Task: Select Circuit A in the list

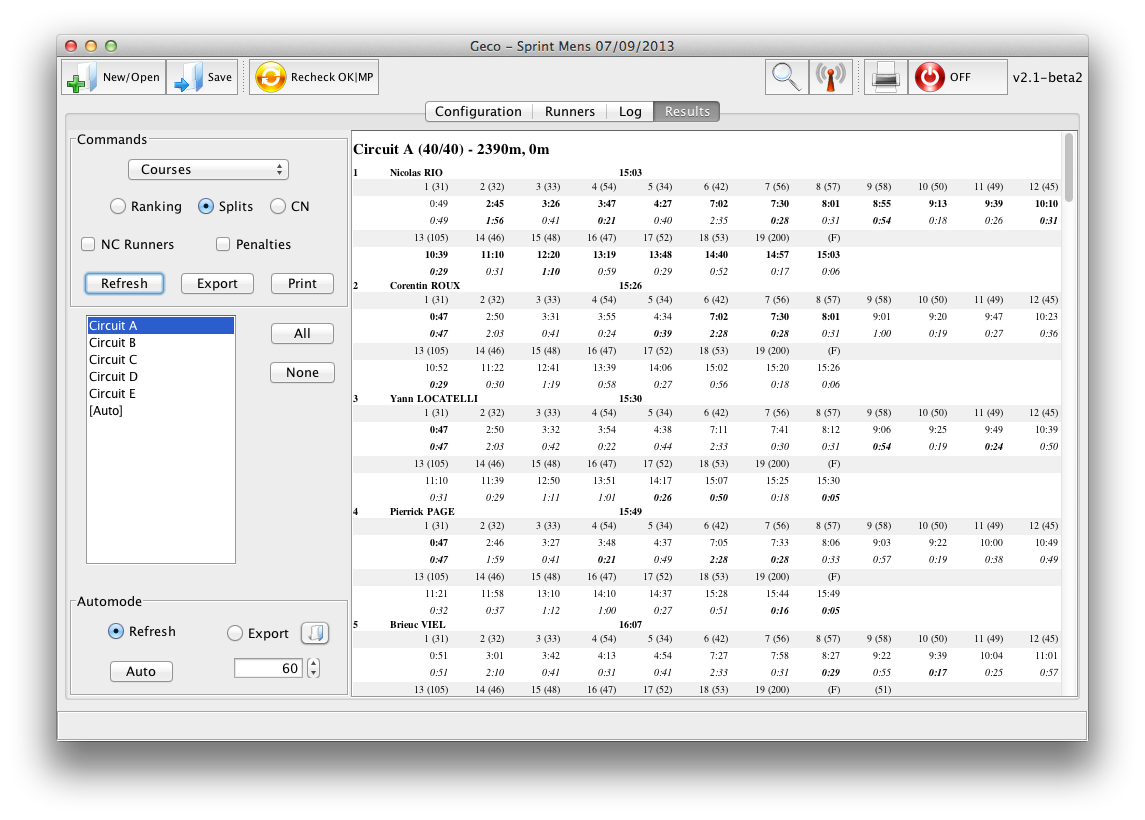Action: coord(161,326)
